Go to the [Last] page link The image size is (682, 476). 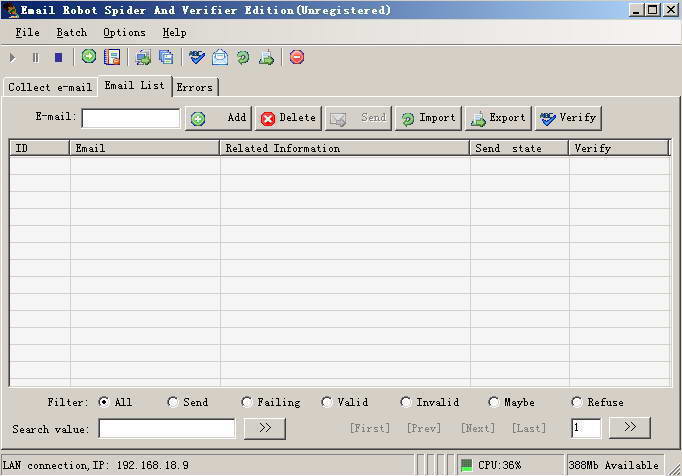tap(529, 429)
